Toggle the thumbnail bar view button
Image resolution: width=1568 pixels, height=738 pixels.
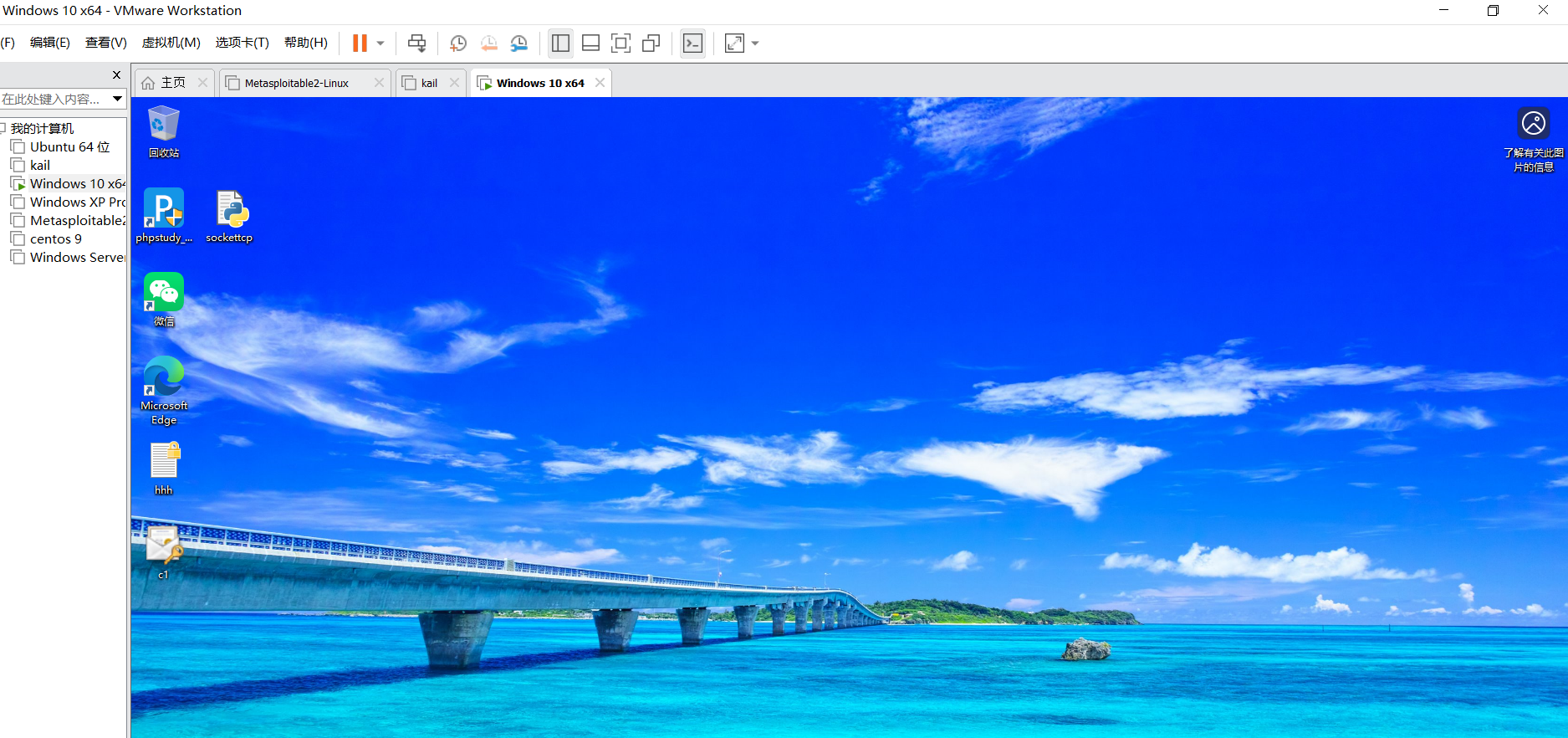point(590,44)
